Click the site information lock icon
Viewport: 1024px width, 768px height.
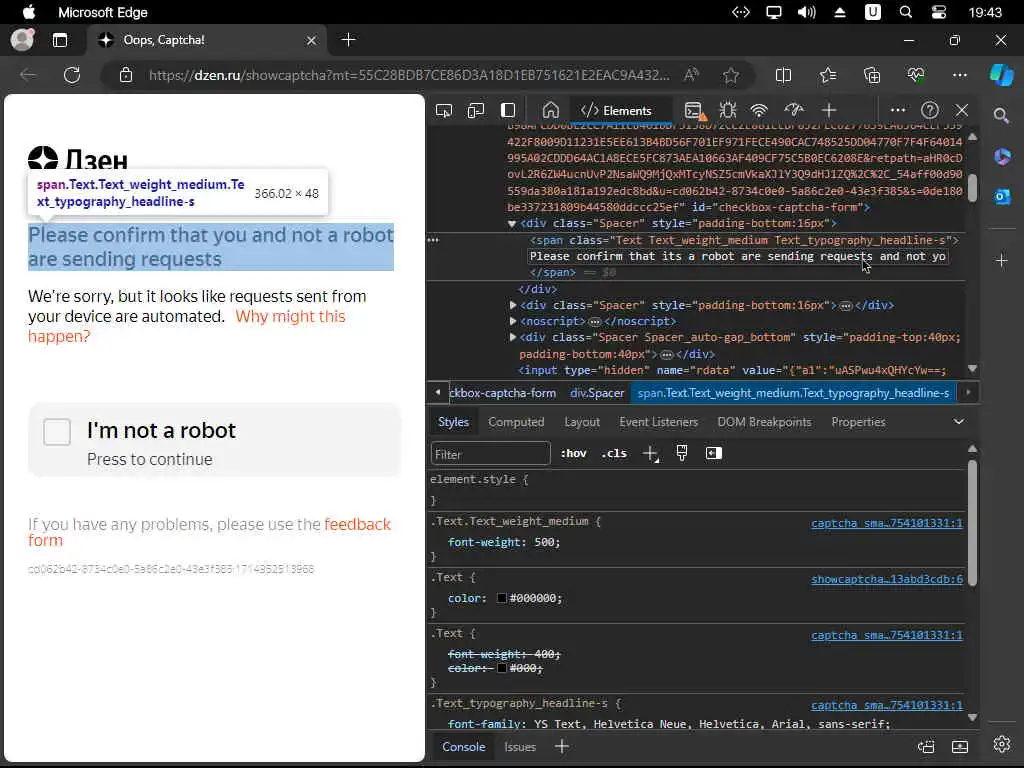coord(126,75)
